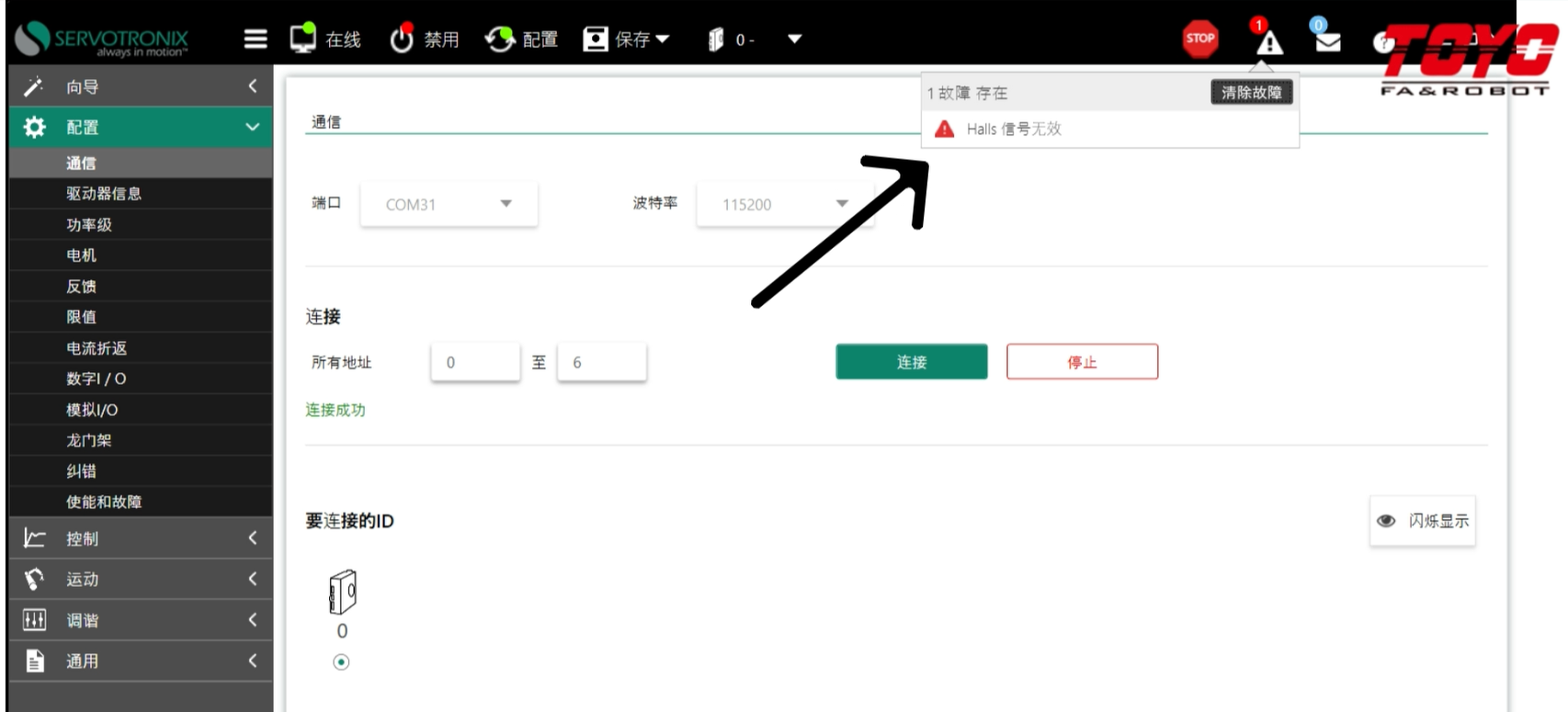Click the hamburger menu icon
Screen dimensions: 1568x712
(256, 39)
